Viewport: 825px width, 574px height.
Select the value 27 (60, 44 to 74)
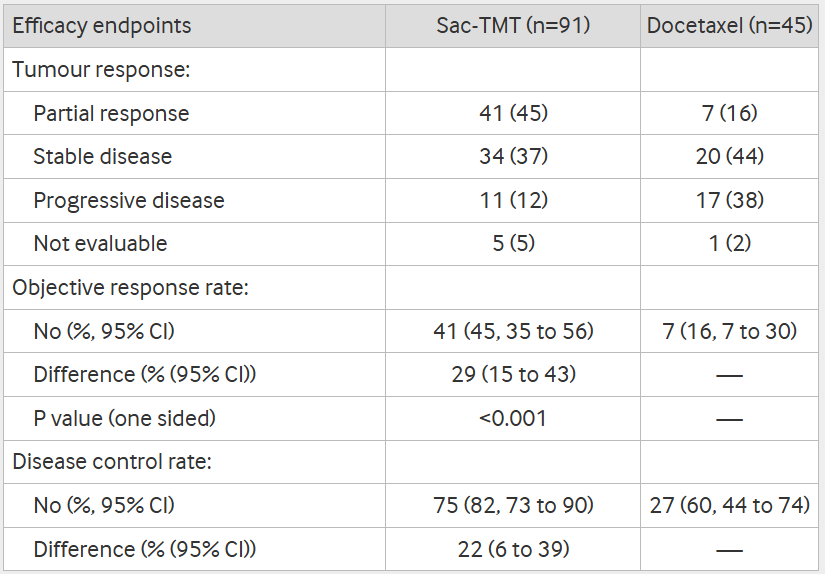click(729, 506)
